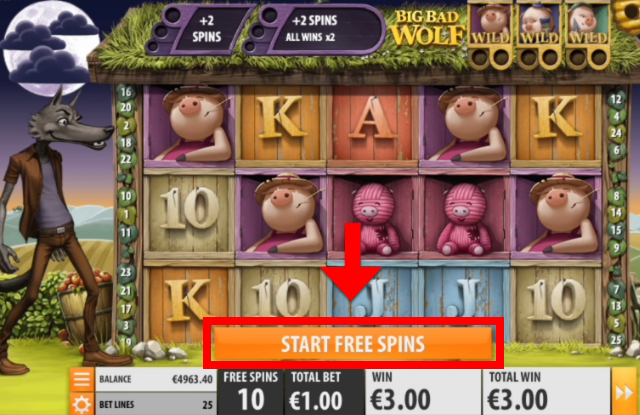Click the red A symbol on top row
The width and height of the screenshot is (640, 415).
[x=372, y=122]
